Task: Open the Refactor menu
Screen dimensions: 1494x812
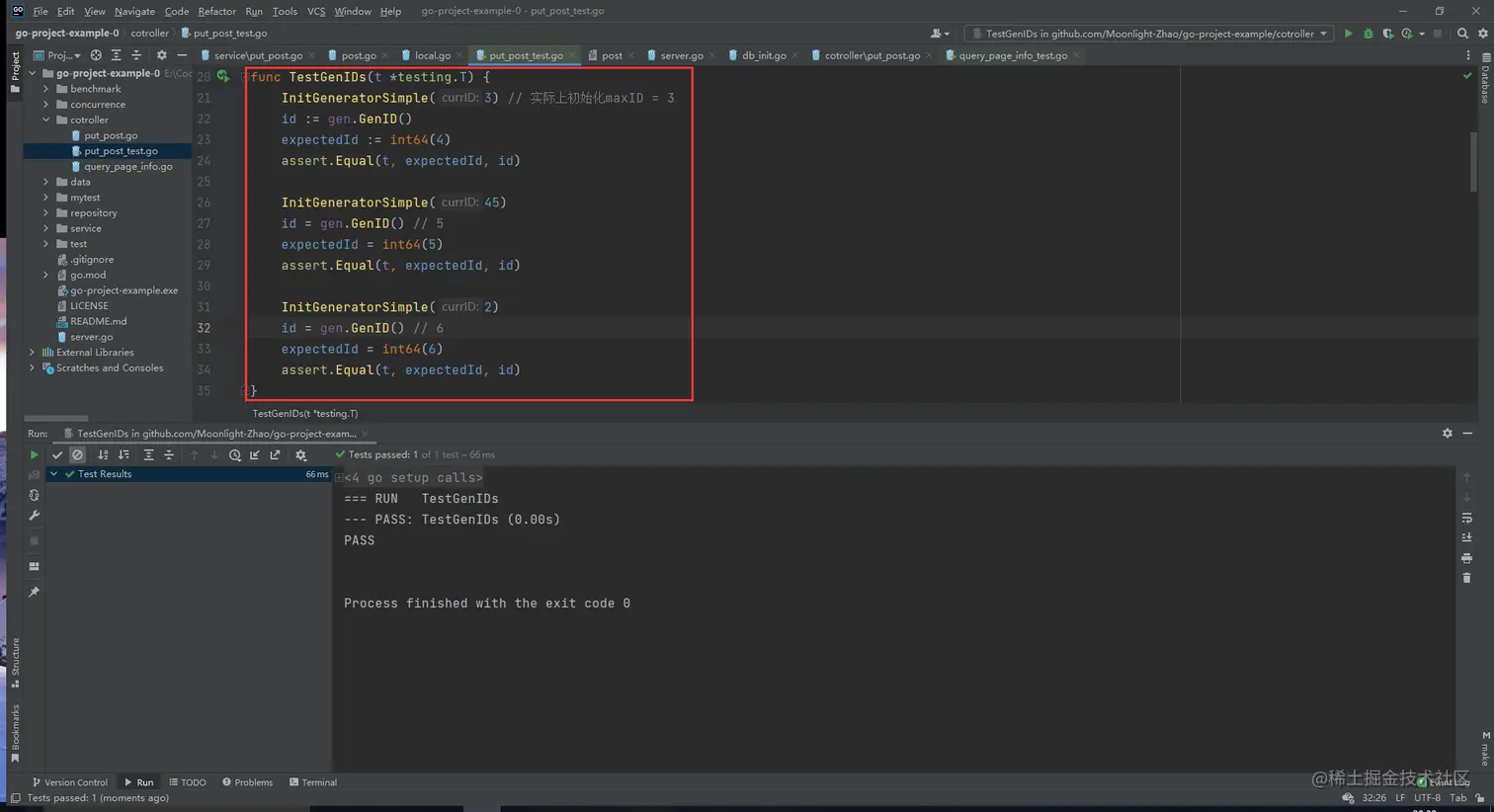Action: click(x=216, y=11)
